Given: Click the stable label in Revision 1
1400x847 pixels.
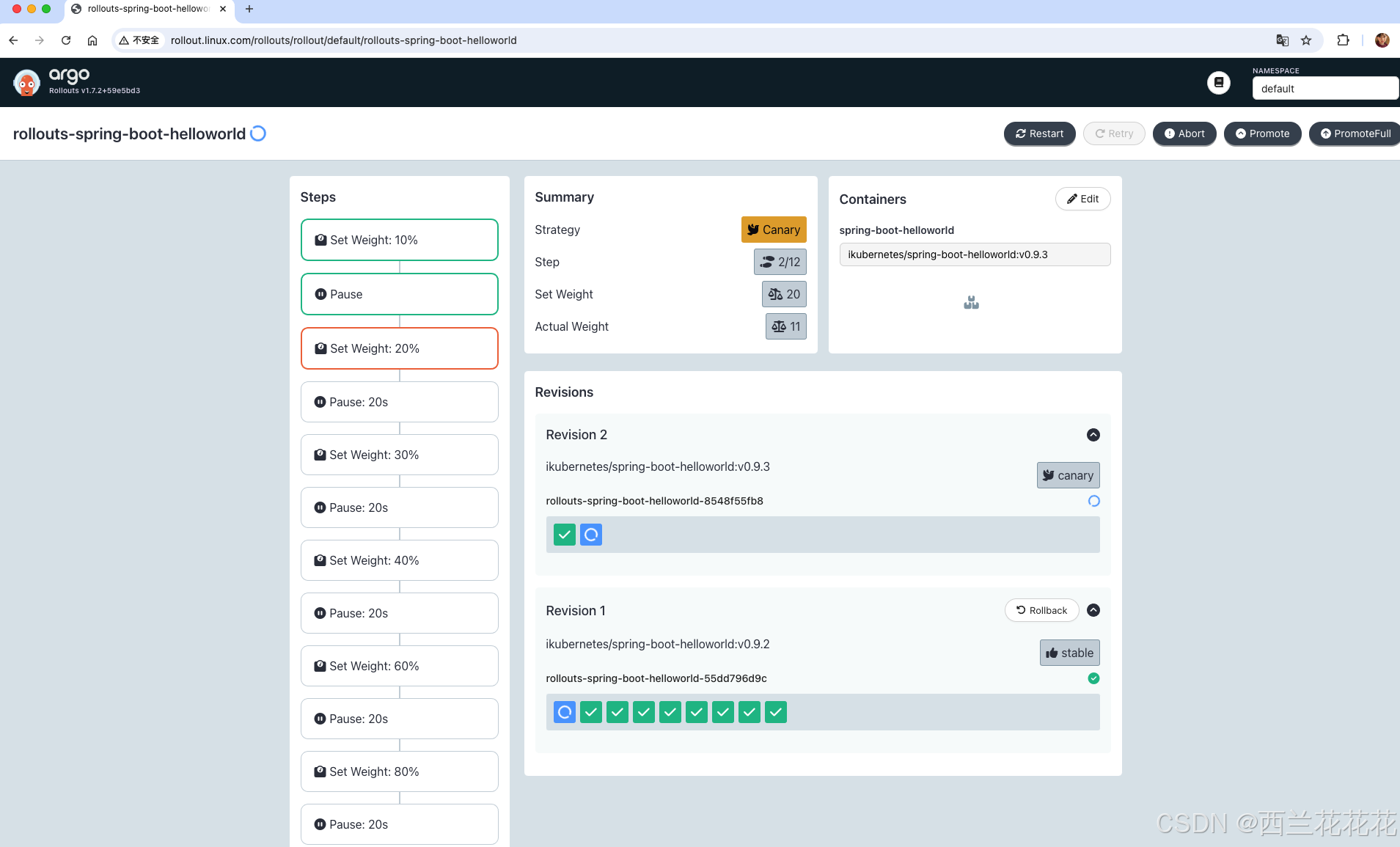Looking at the screenshot, I should pos(1069,653).
